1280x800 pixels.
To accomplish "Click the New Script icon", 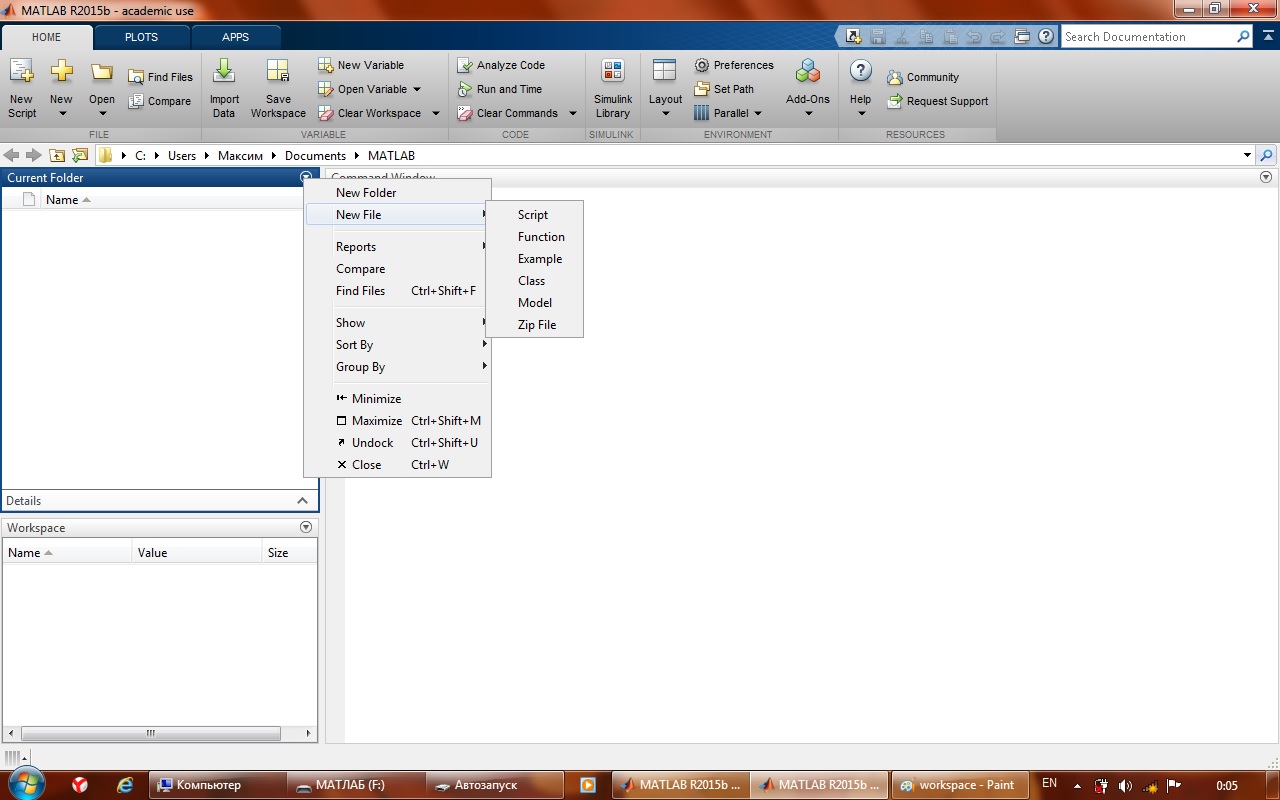I will [21, 73].
